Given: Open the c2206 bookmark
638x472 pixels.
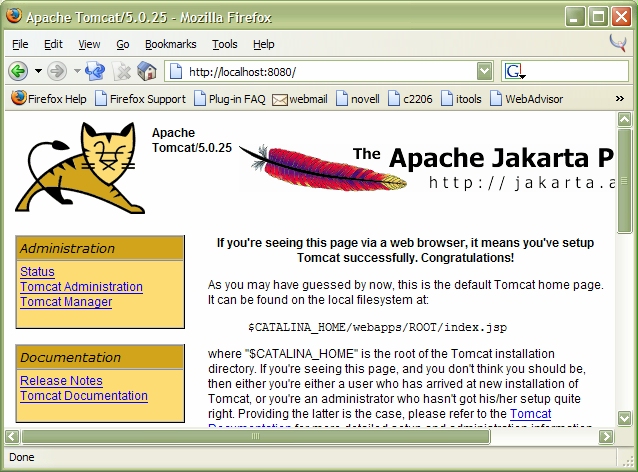Looking at the screenshot, I should tap(410, 99).
